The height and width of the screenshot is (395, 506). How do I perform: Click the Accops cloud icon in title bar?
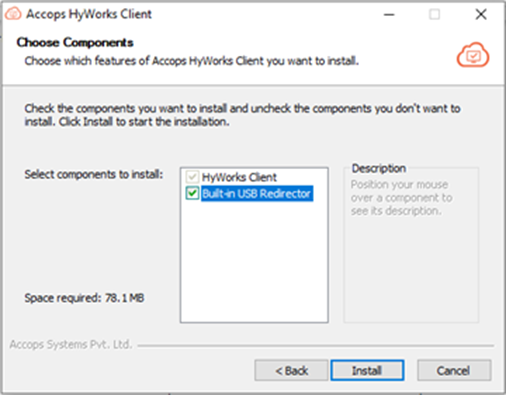[x=13, y=14]
